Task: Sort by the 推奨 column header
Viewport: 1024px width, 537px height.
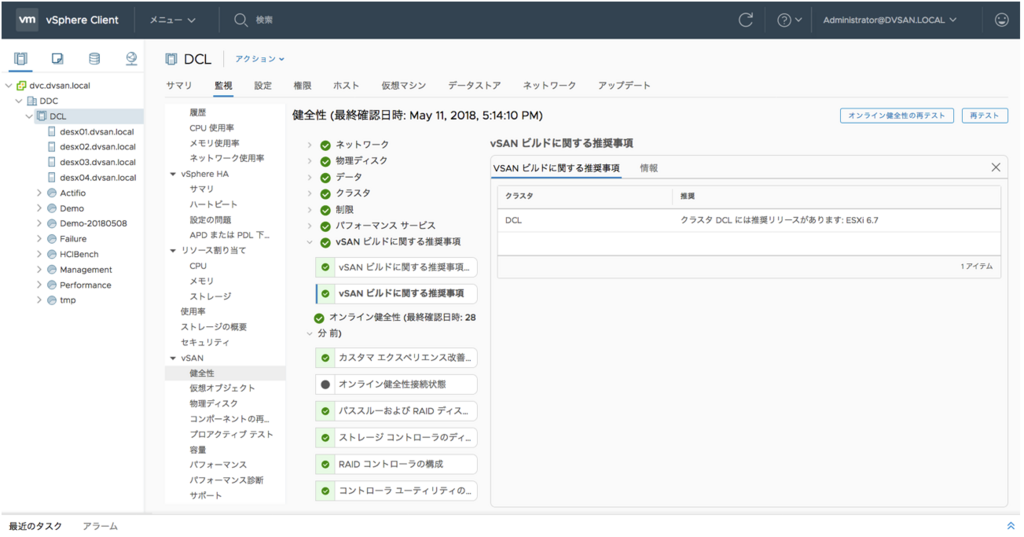Action: [687, 196]
